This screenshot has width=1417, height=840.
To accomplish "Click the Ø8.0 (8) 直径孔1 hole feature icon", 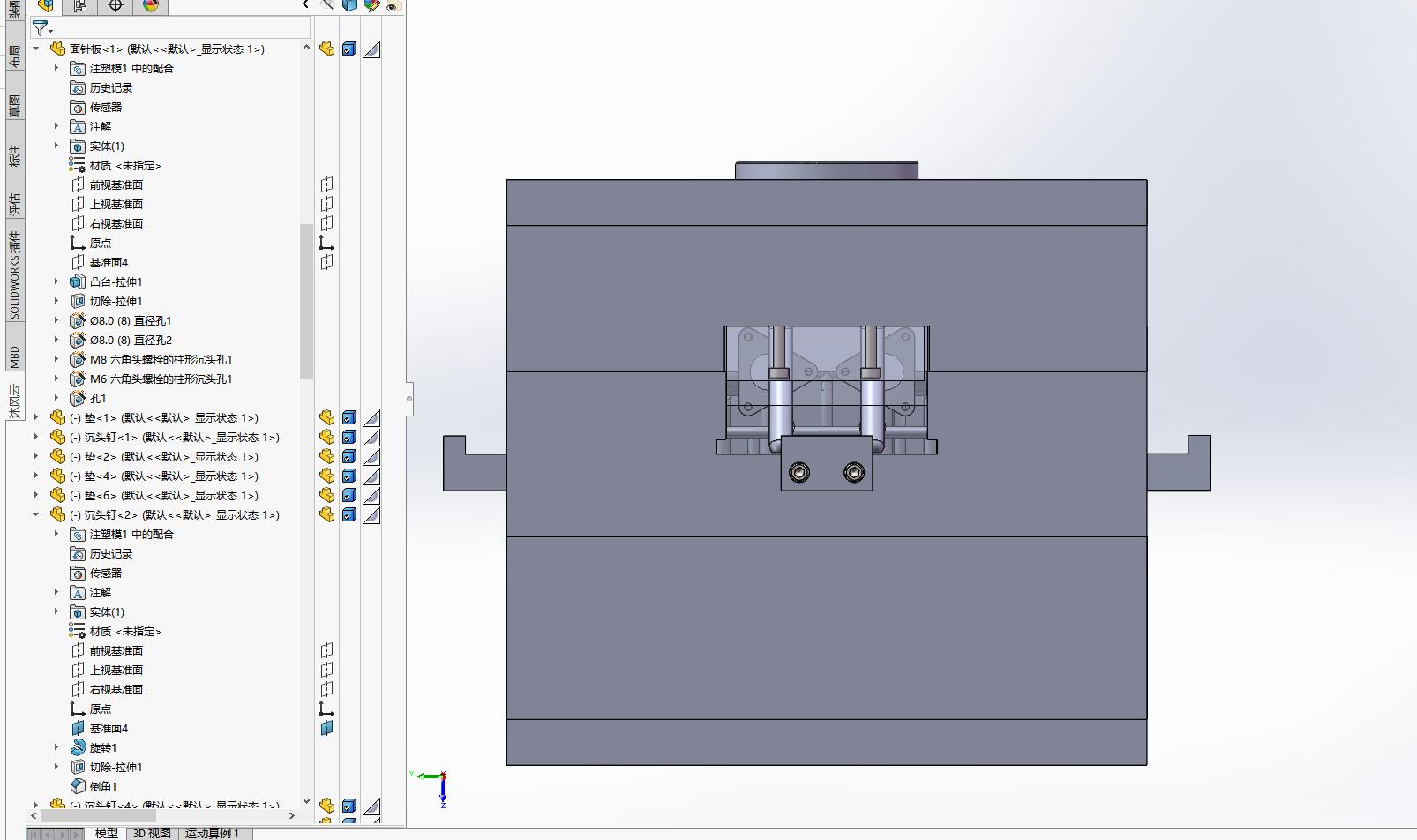I will tap(78, 320).
